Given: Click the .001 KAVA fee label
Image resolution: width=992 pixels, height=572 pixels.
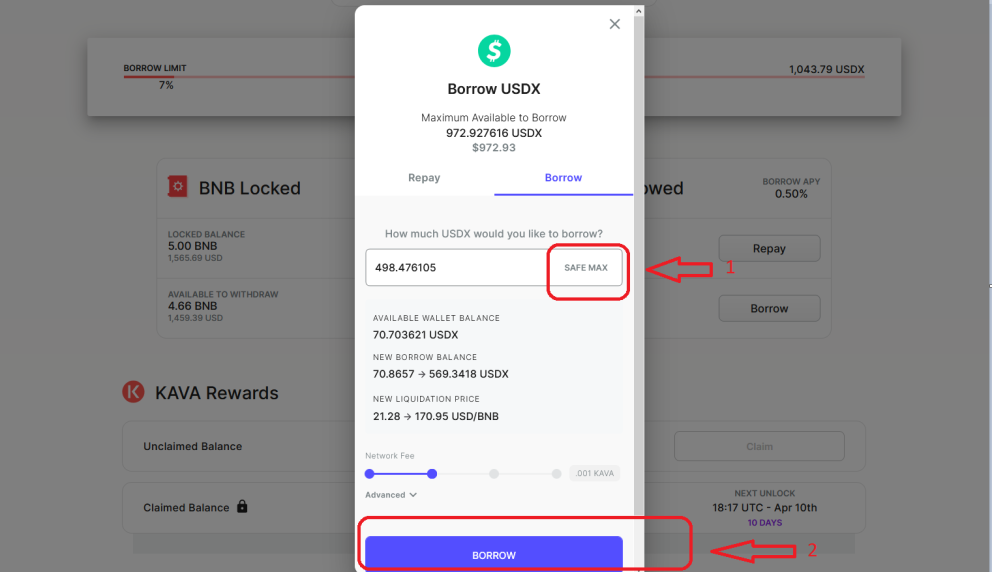Looking at the screenshot, I should [595, 473].
